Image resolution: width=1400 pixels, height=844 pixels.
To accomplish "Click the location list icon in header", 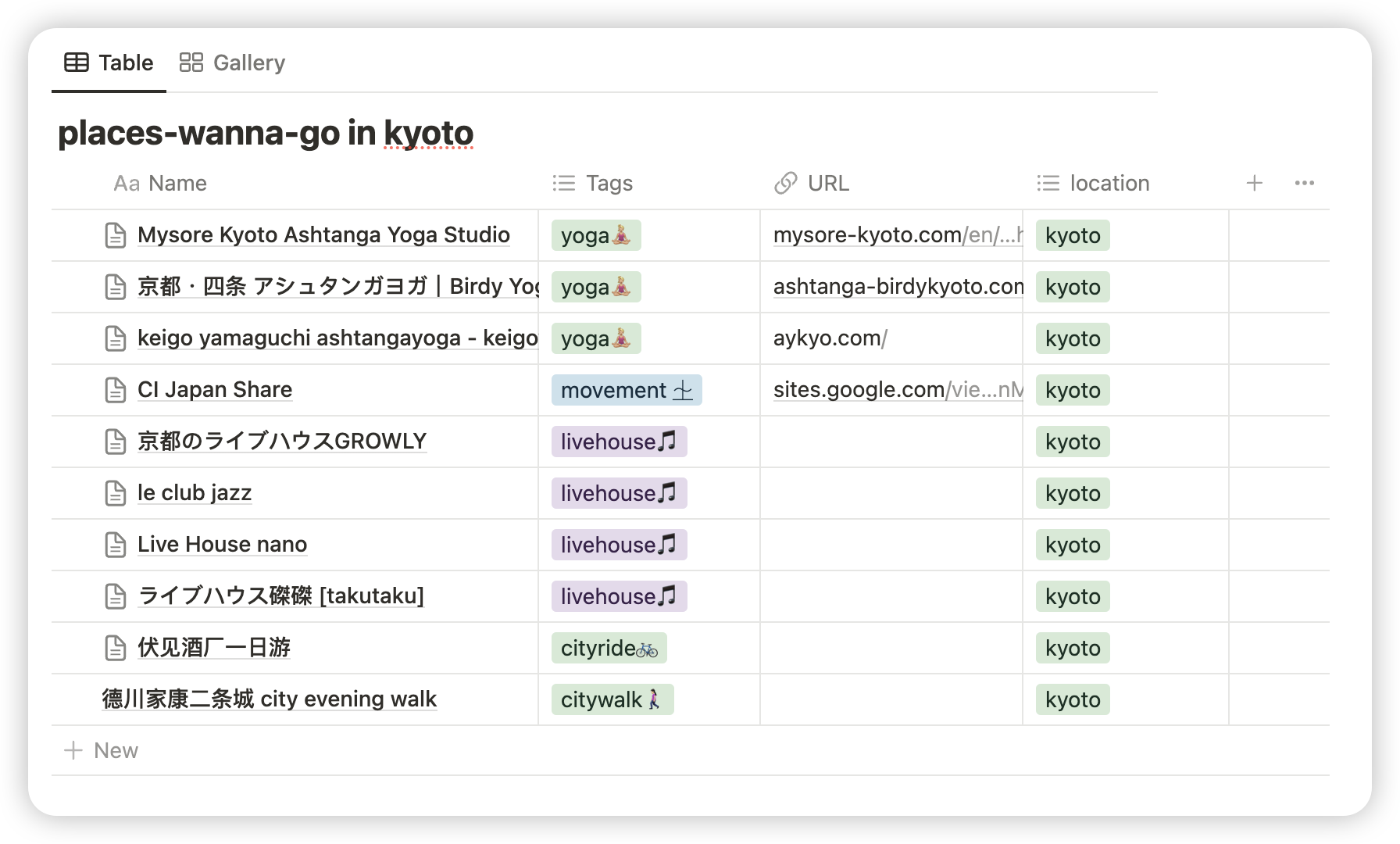I will click(1048, 183).
